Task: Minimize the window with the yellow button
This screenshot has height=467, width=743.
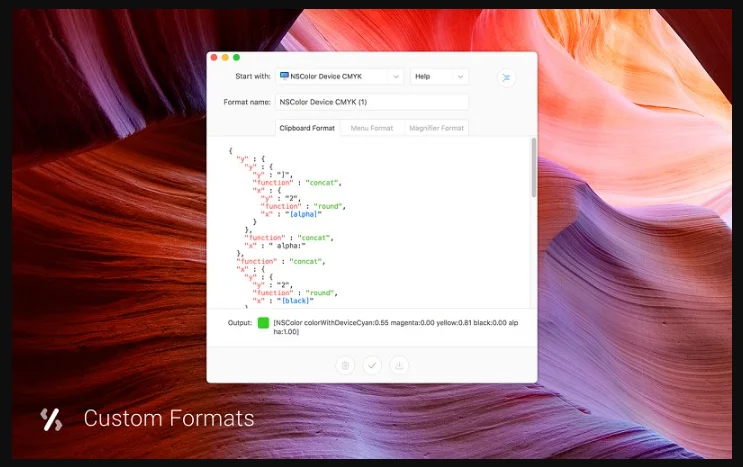Action: (225, 57)
